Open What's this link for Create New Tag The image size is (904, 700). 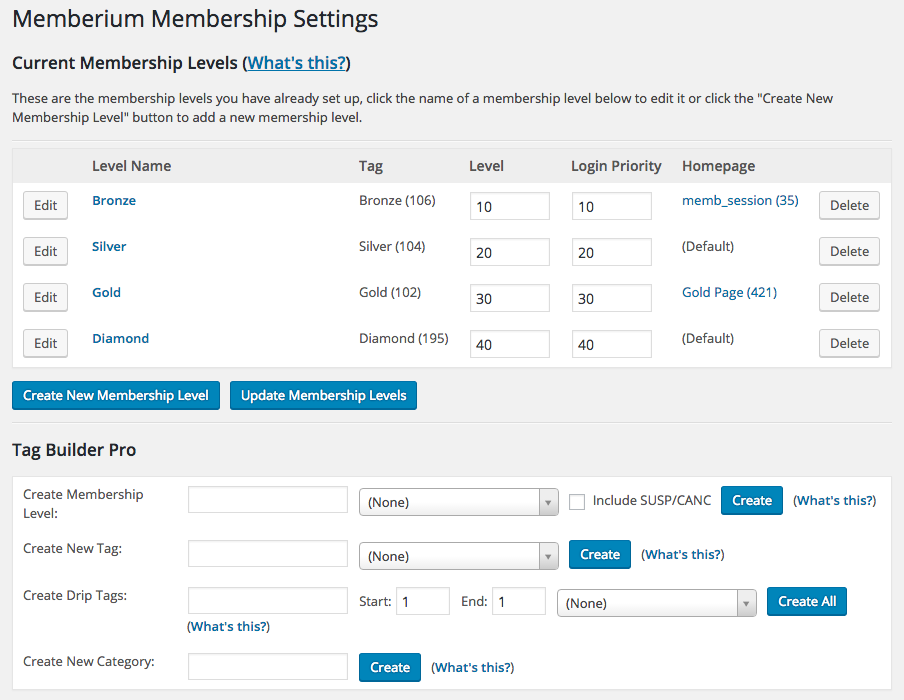683,555
